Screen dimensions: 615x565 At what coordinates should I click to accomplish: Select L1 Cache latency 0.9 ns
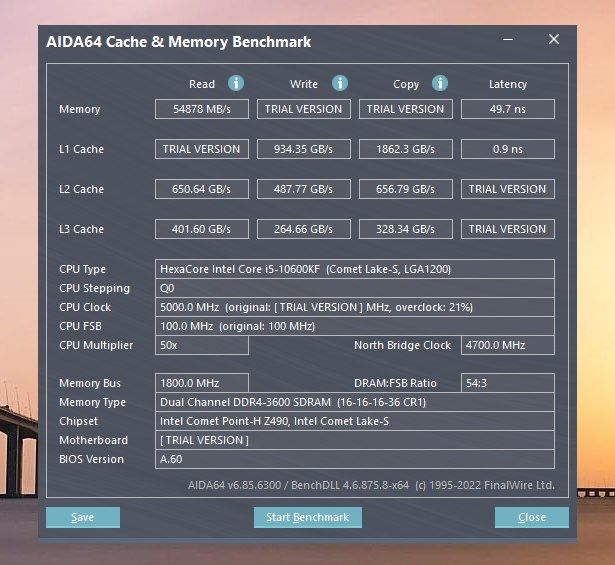pyautogui.click(x=508, y=149)
